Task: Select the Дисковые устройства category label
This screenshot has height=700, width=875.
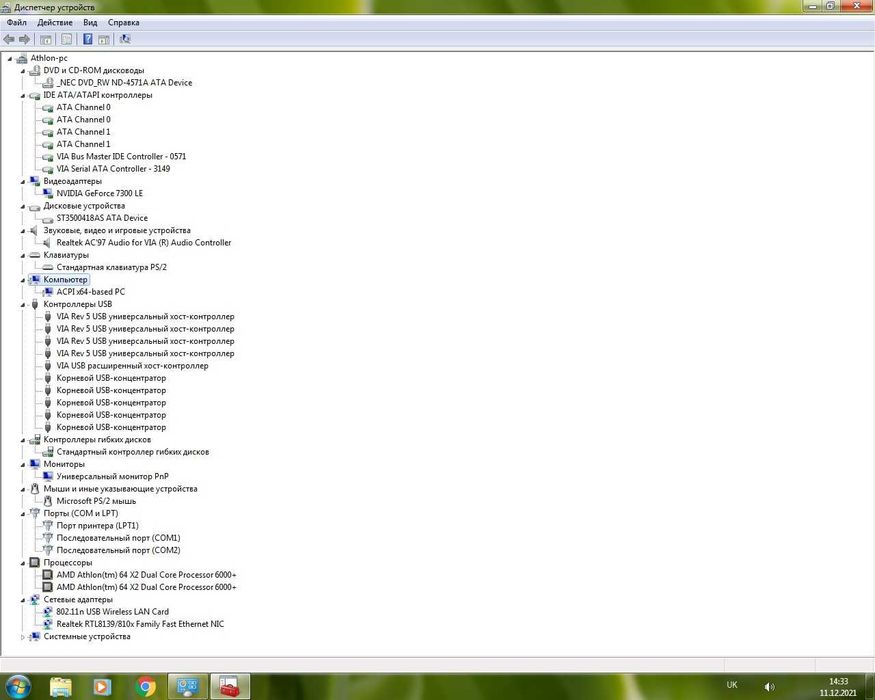Action: pos(84,206)
